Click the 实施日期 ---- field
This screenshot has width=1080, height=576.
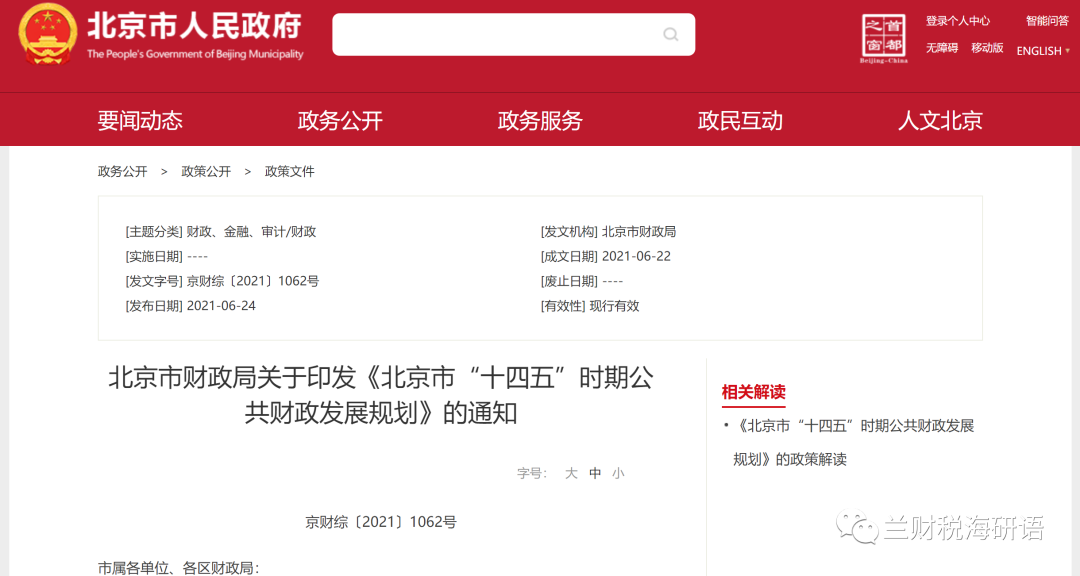pos(166,256)
